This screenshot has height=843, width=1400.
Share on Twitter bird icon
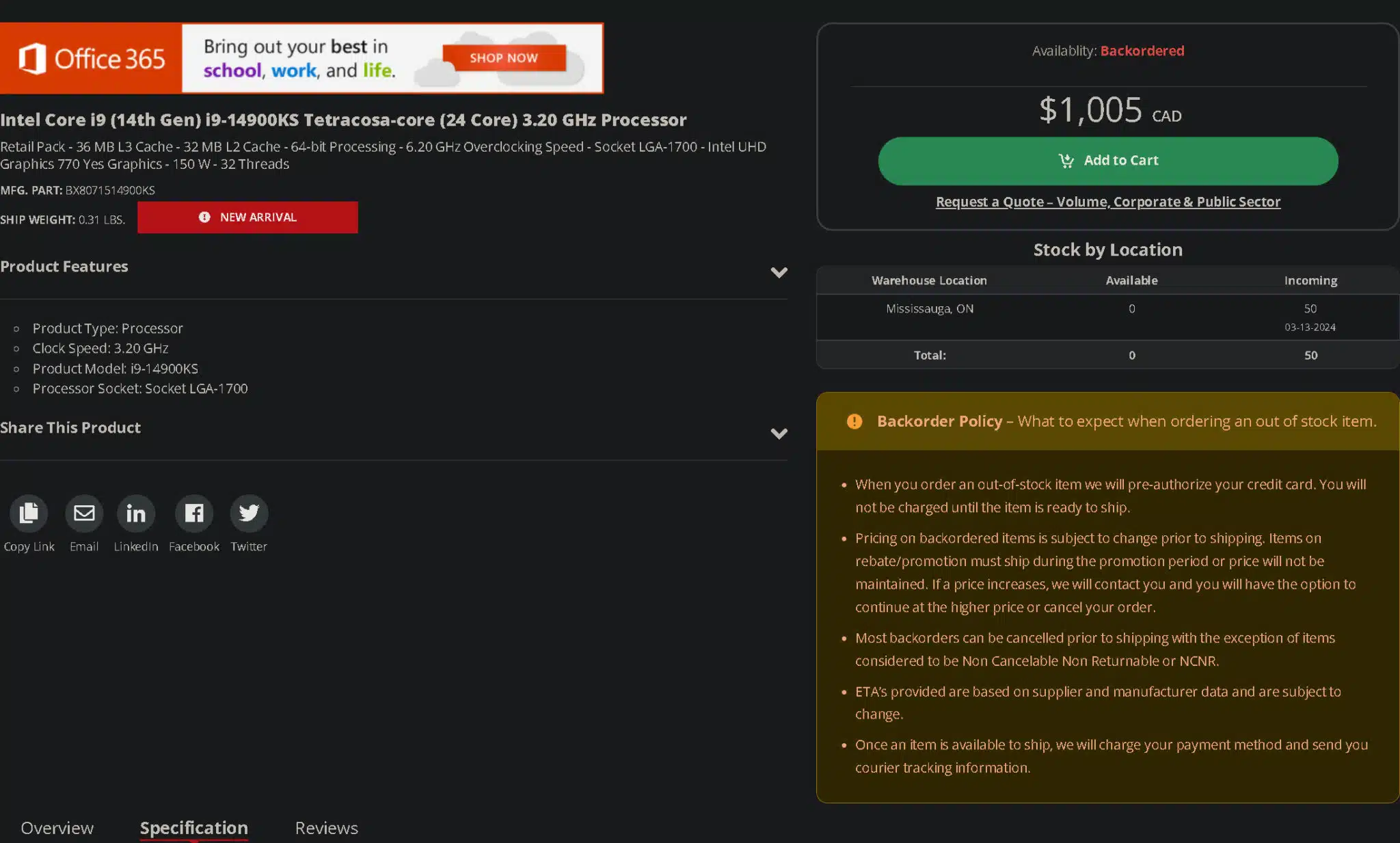click(249, 513)
